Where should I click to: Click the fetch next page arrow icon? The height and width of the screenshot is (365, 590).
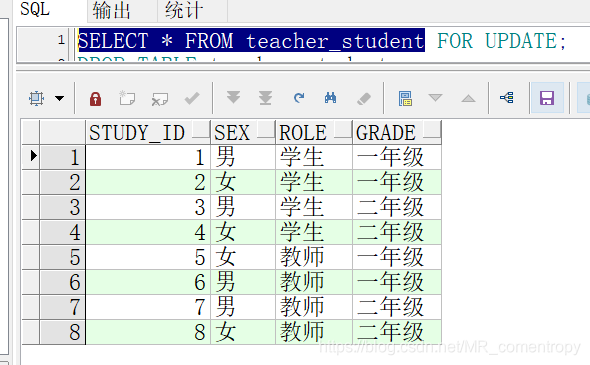coord(233,97)
